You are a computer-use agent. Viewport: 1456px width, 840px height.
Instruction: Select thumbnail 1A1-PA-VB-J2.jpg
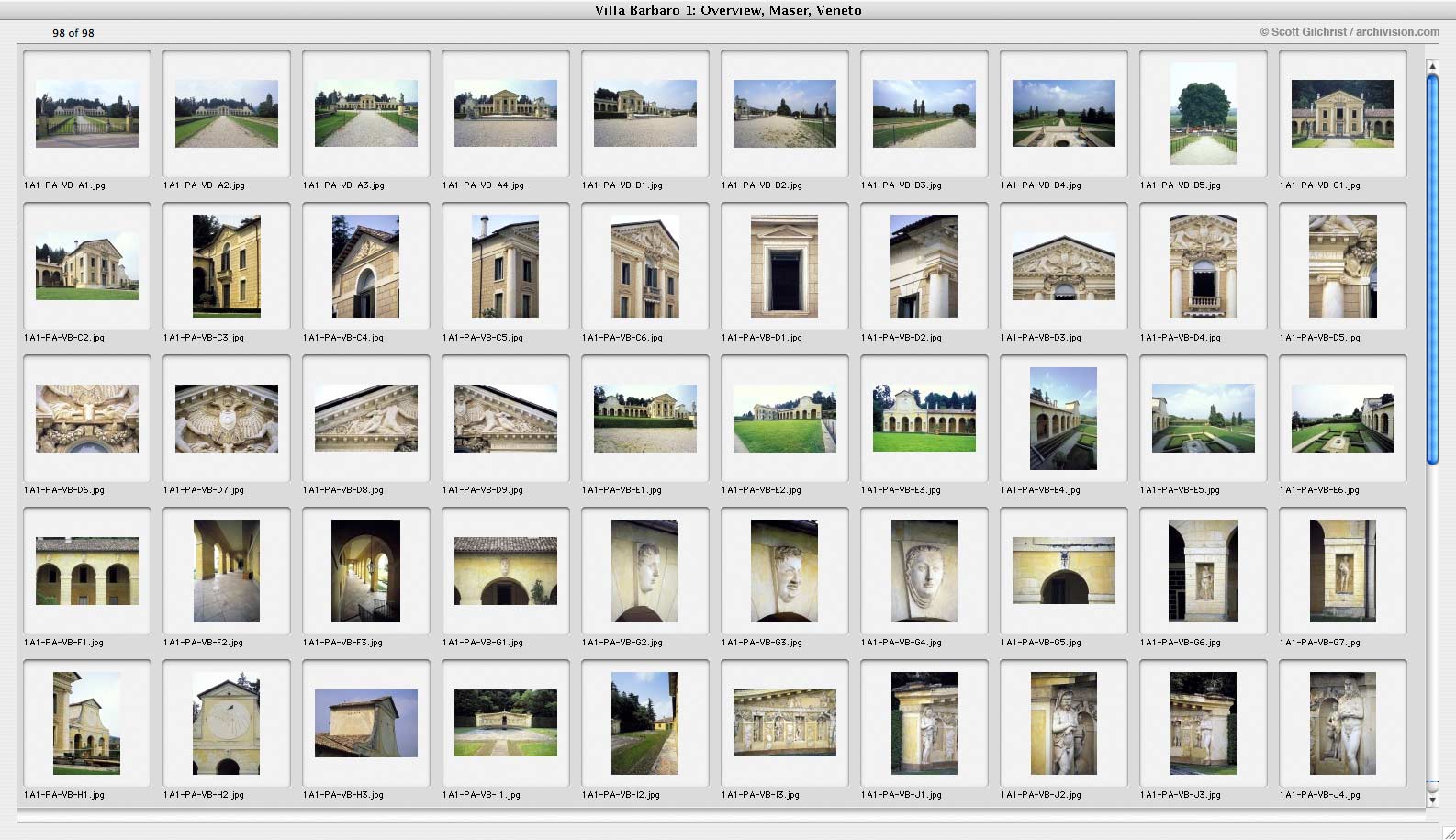(x=1064, y=723)
